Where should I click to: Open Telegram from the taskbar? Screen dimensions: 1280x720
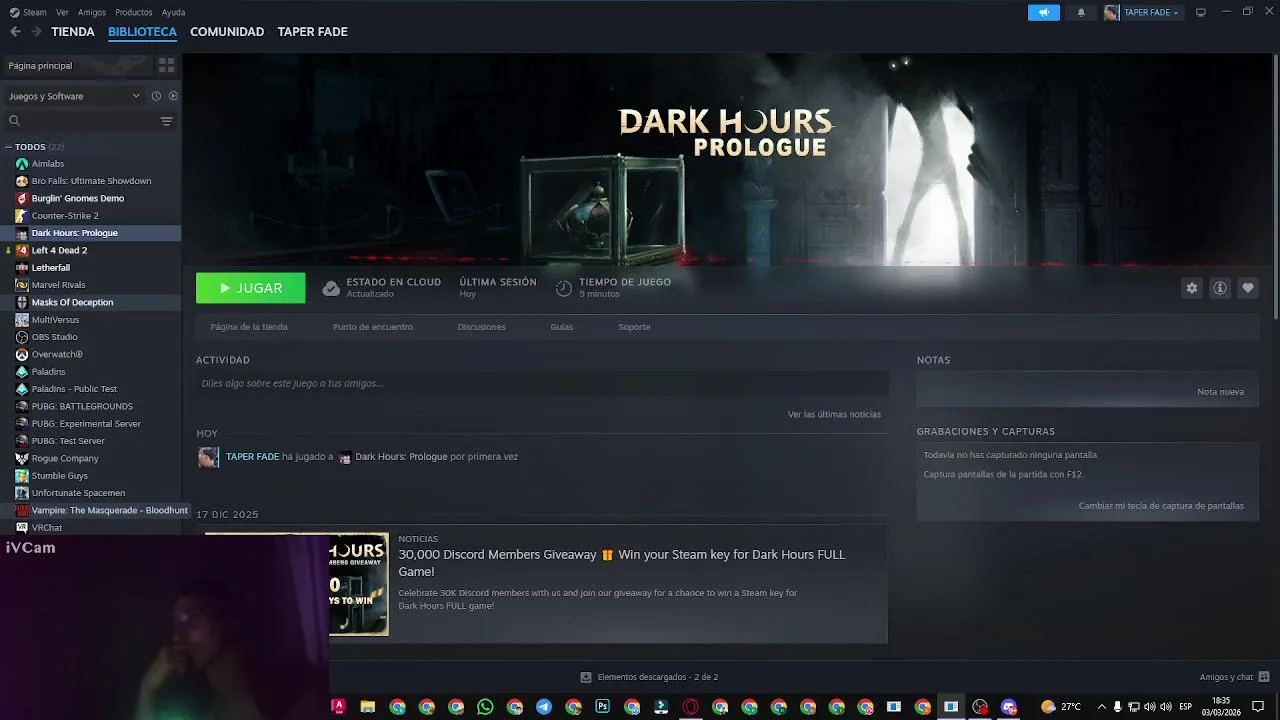click(x=543, y=707)
